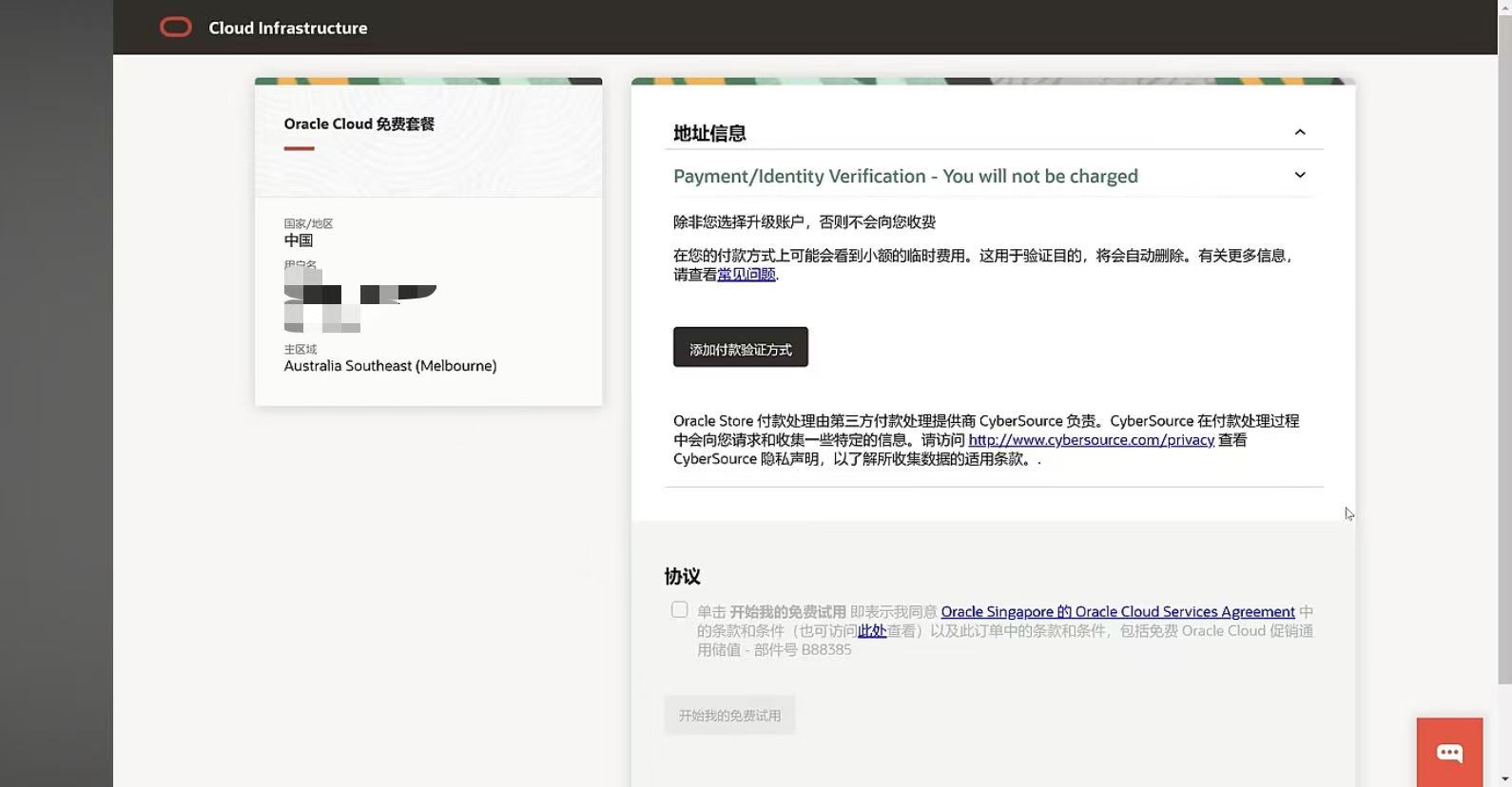Open Oracle Cloud Services Agreement link

click(1117, 612)
